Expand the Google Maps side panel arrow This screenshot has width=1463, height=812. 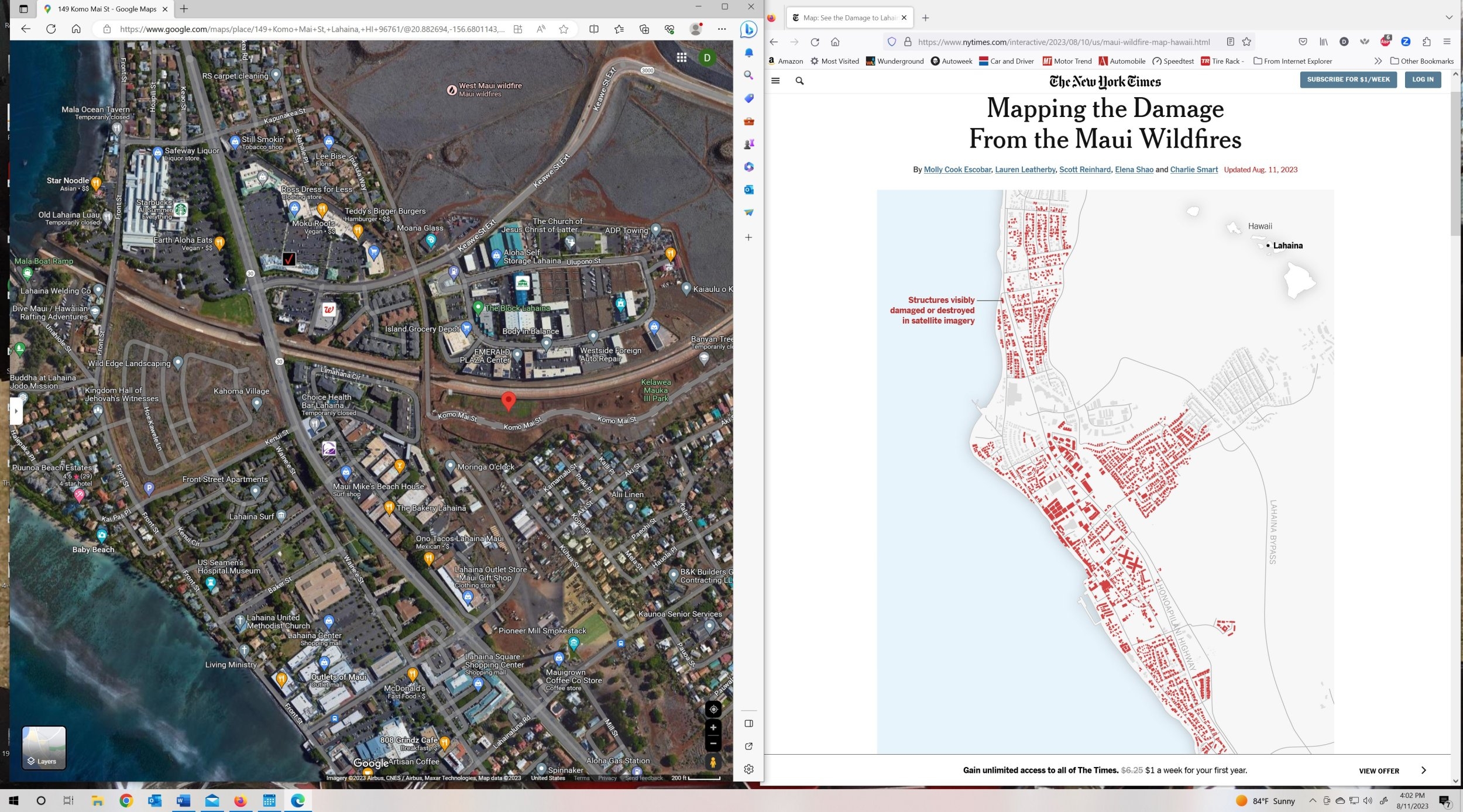pos(16,411)
